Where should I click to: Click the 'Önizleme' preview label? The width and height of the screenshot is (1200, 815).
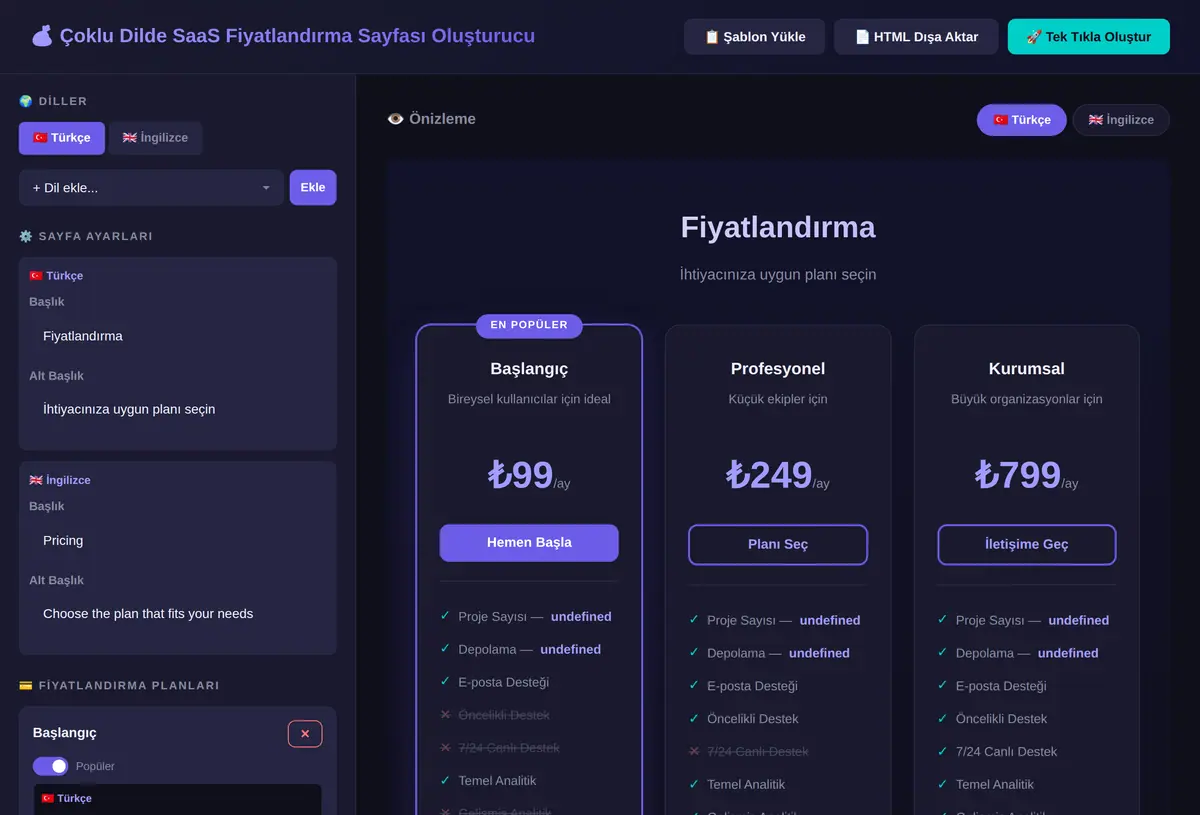[x=432, y=119]
